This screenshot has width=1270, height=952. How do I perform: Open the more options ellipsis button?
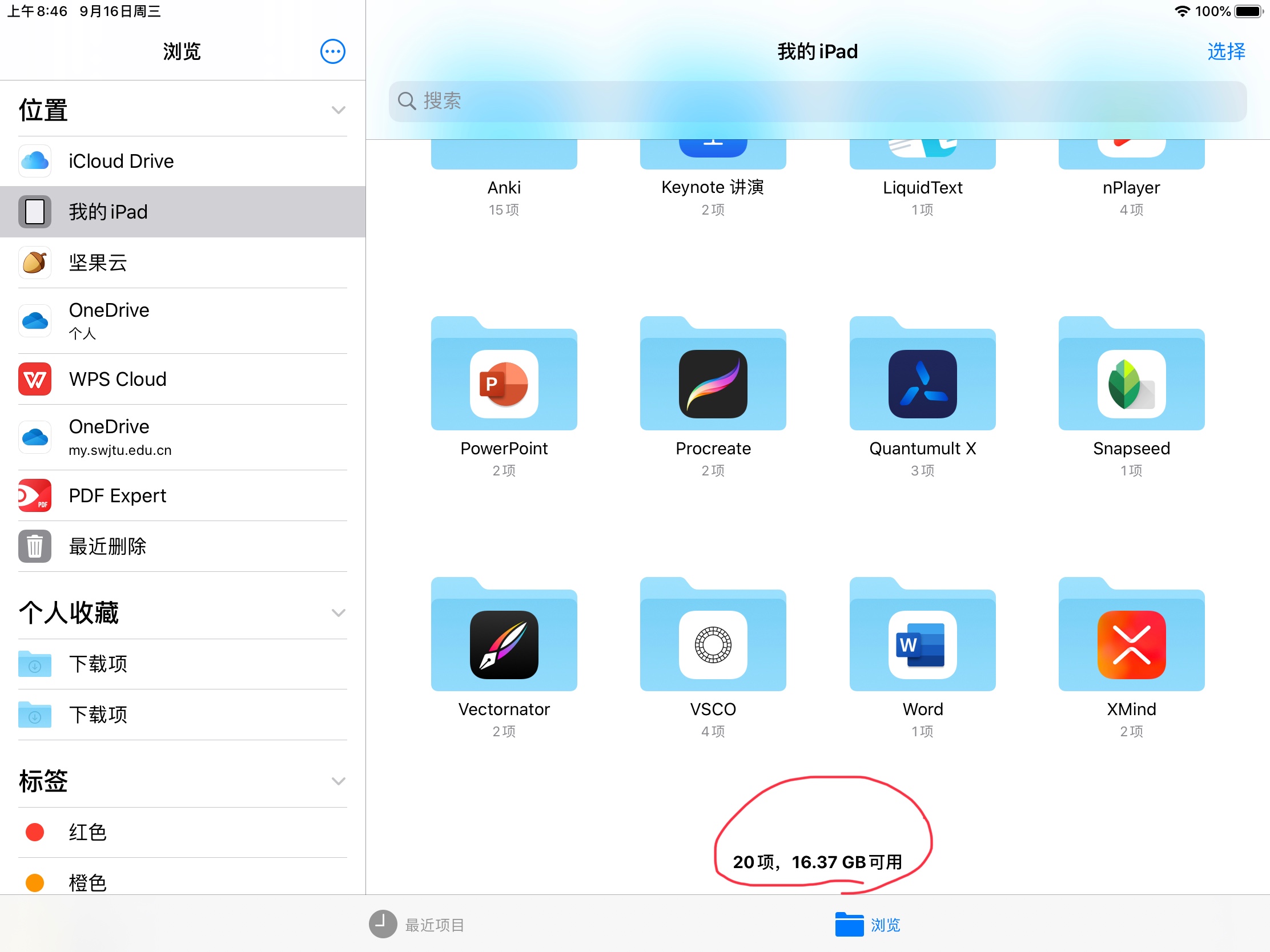pos(332,51)
